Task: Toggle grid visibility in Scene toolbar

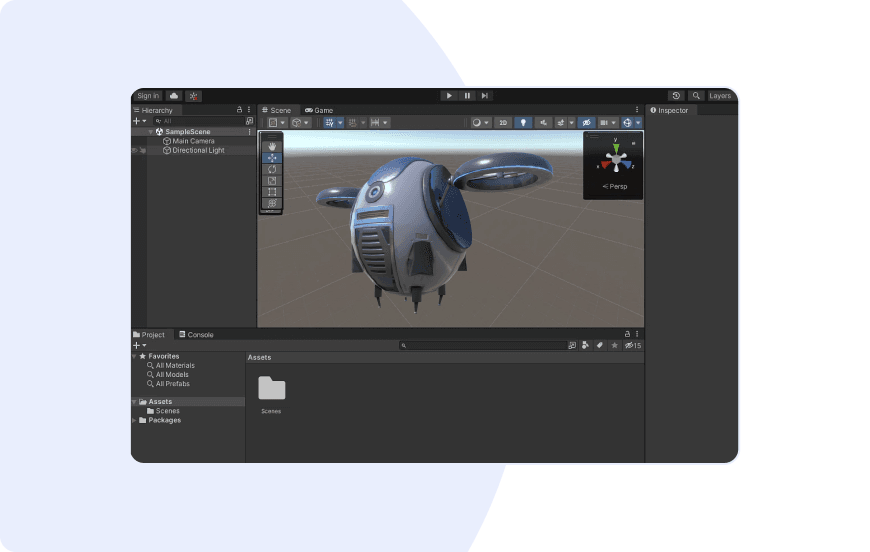Action: tap(330, 123)
